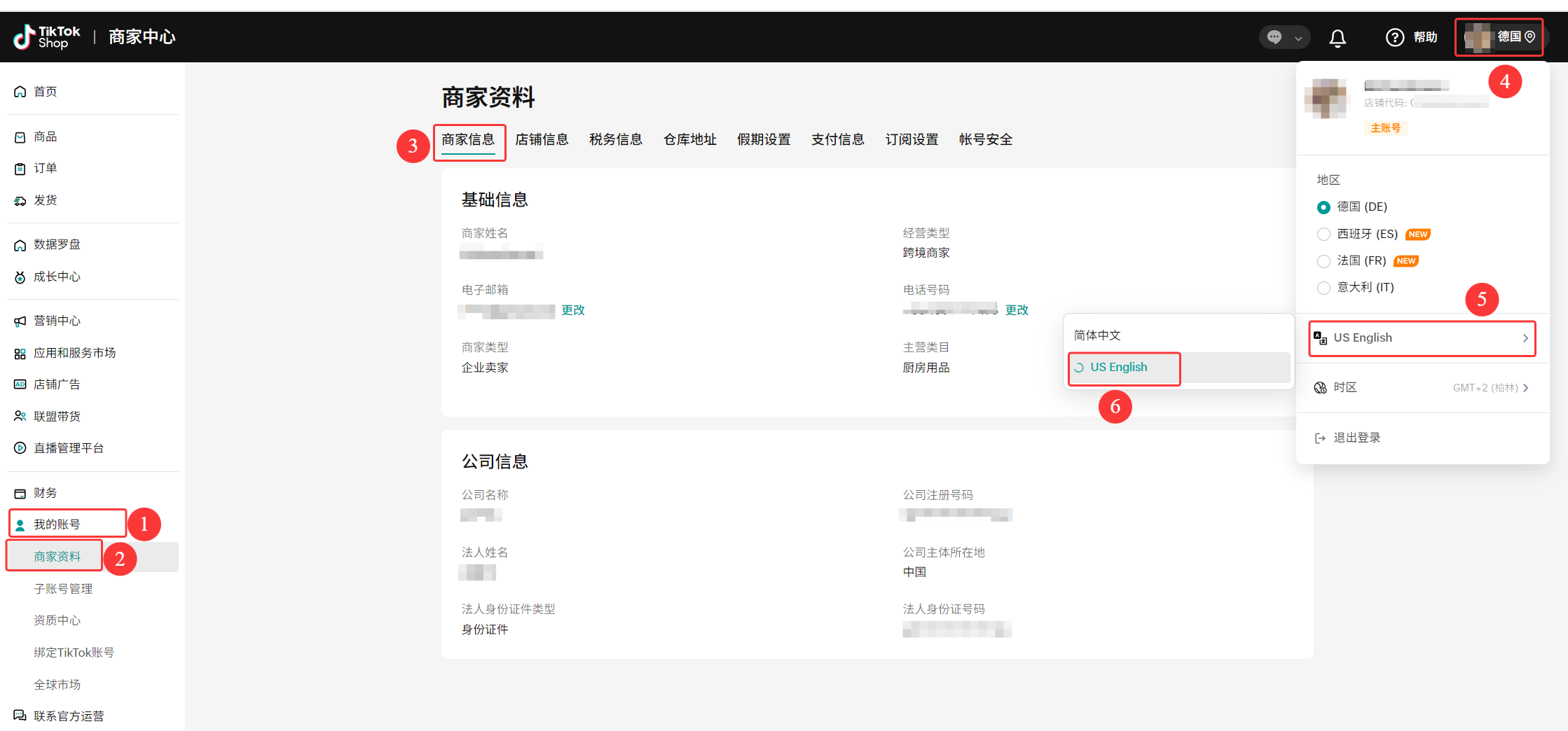Open 营销中心 megaphone icon in sidebar
The image size is (1568, 731).
[20, 321]
